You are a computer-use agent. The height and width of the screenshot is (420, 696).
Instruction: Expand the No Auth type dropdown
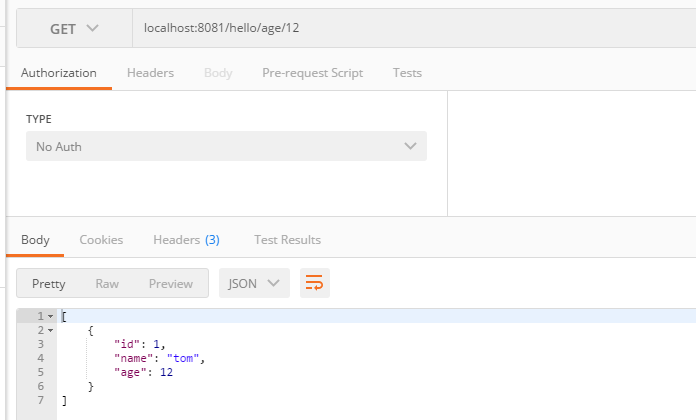pos(226,146)
